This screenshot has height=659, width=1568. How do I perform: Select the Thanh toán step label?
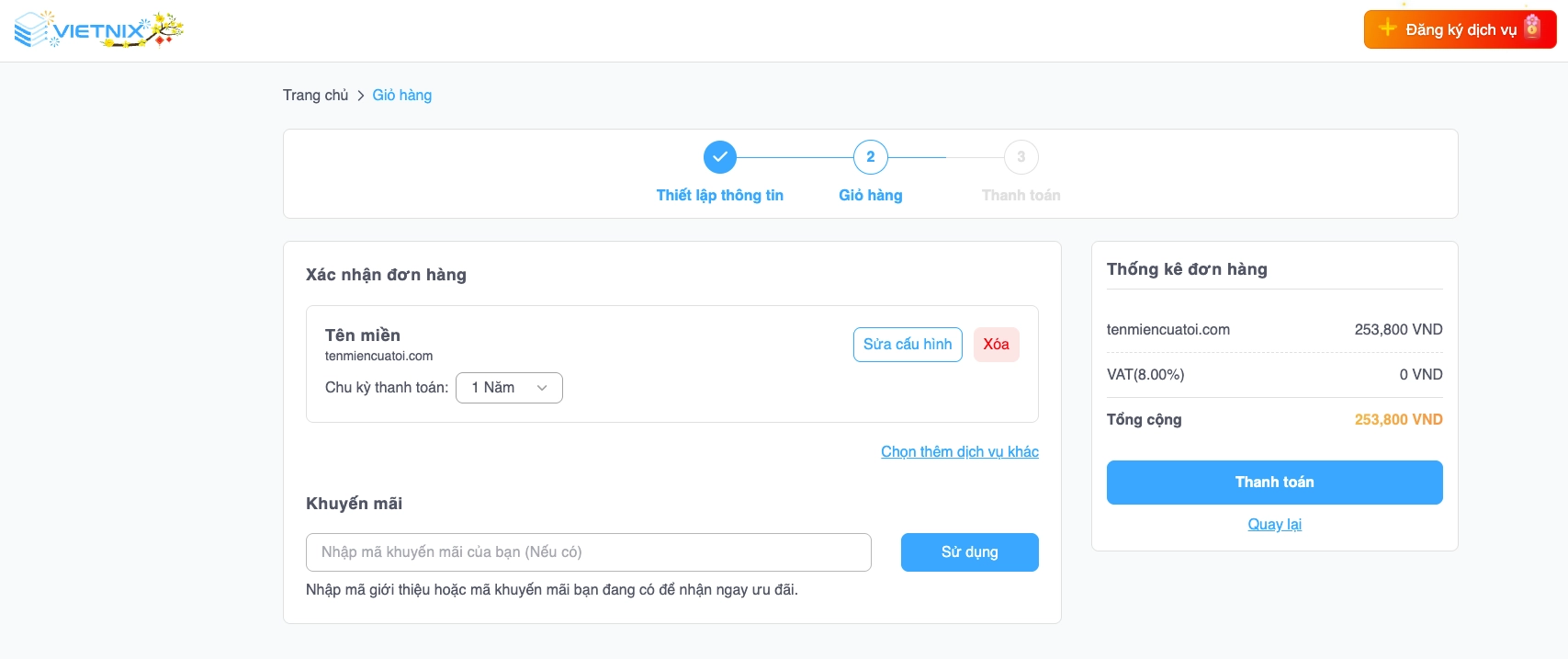tap(1021, 195)
